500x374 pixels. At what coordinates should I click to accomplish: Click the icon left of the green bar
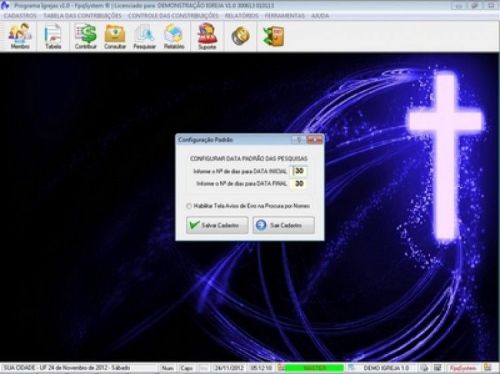click(281, 368)
